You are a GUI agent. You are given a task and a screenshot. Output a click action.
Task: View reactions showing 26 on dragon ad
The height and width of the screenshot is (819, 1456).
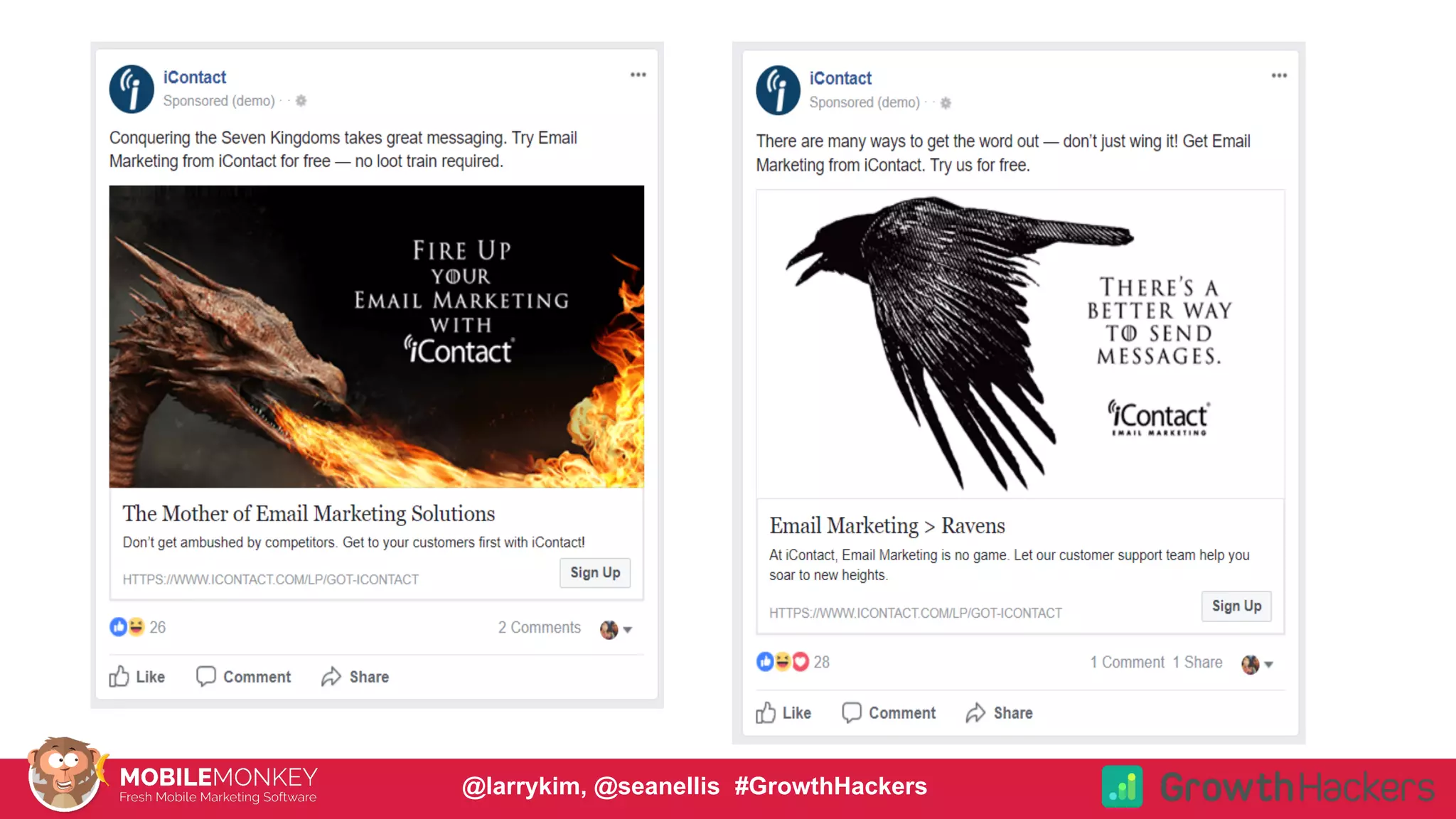[x=137, y=627]
